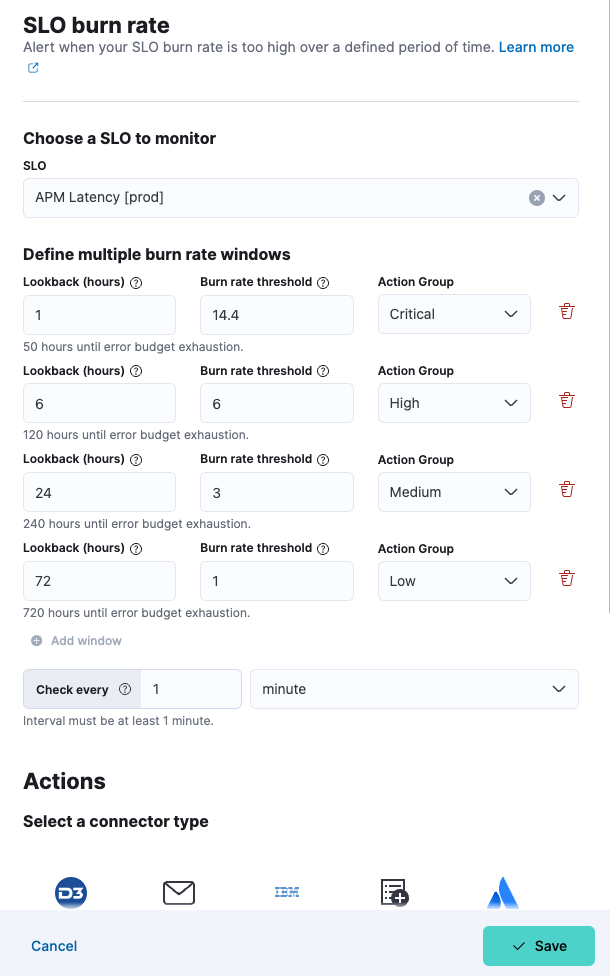610x976 pixels.
Task: Open the Critical action group dropdown
Action: point(453,314)
